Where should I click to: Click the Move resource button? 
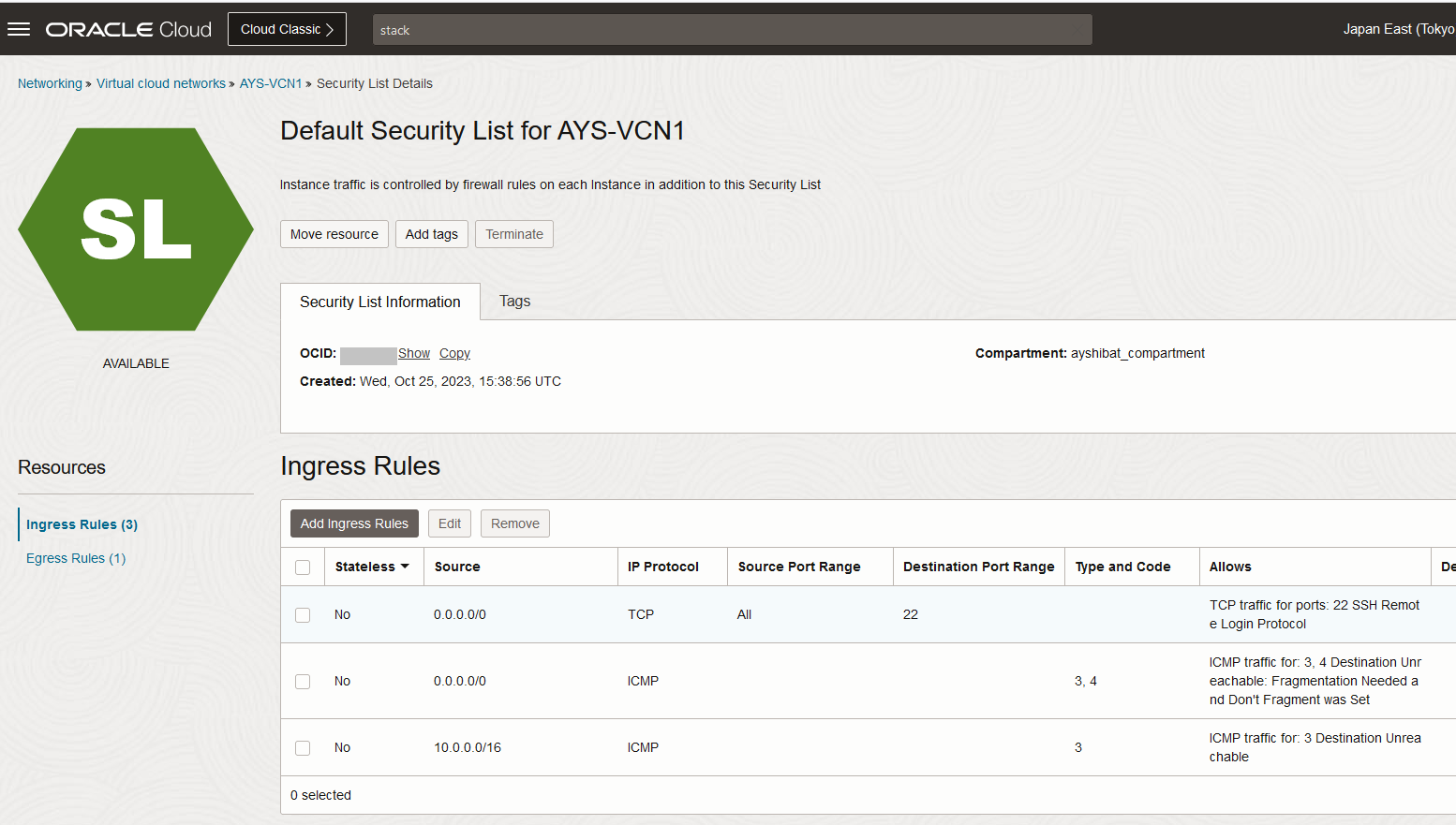334,234
